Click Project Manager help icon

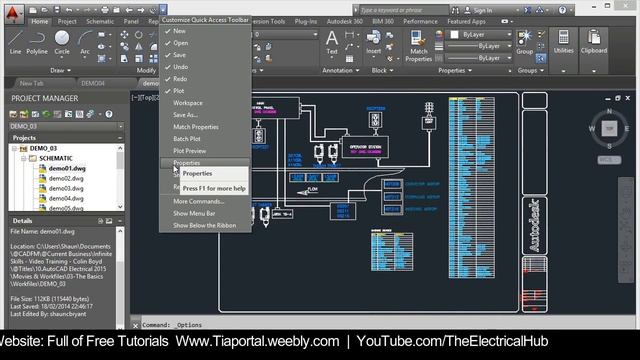click(x=109, y=114)
